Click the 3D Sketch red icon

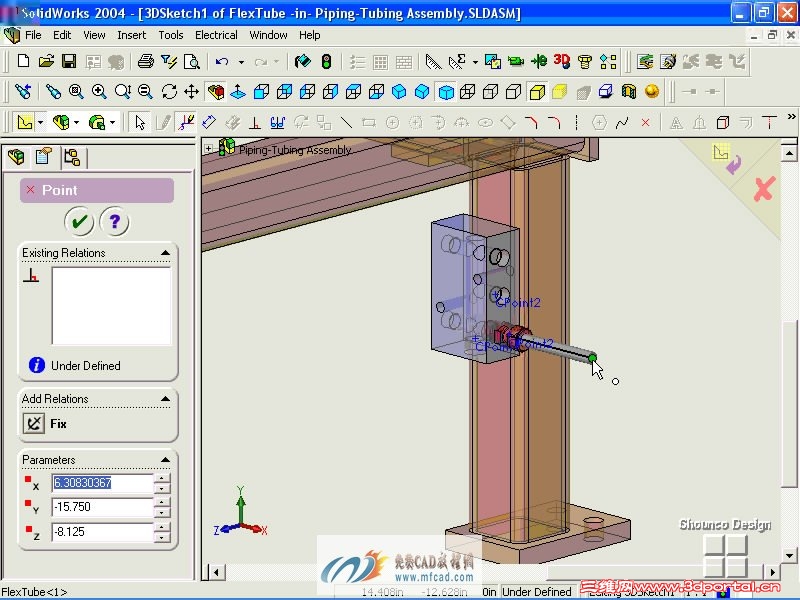pos(562,62)
